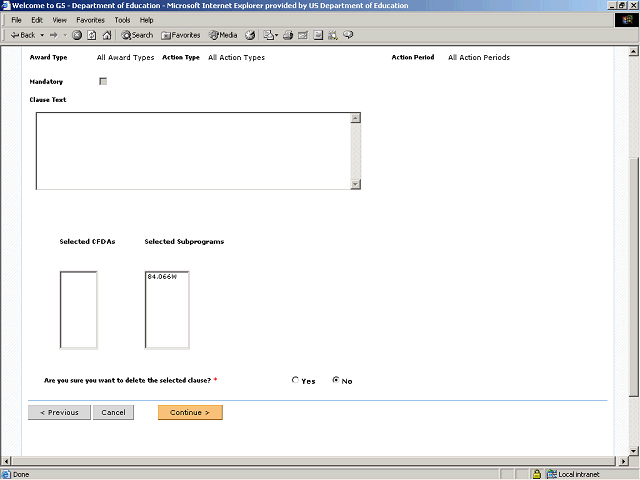The height and width of the screenshot is (480, 640).
Task: Open the Help menu
Action: (x=146, y=20)
